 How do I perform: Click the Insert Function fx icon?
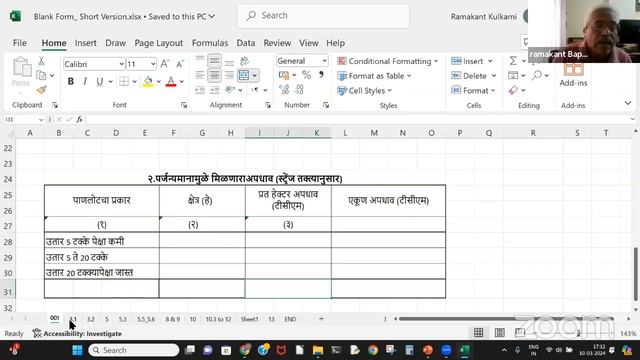click(80, 120)
